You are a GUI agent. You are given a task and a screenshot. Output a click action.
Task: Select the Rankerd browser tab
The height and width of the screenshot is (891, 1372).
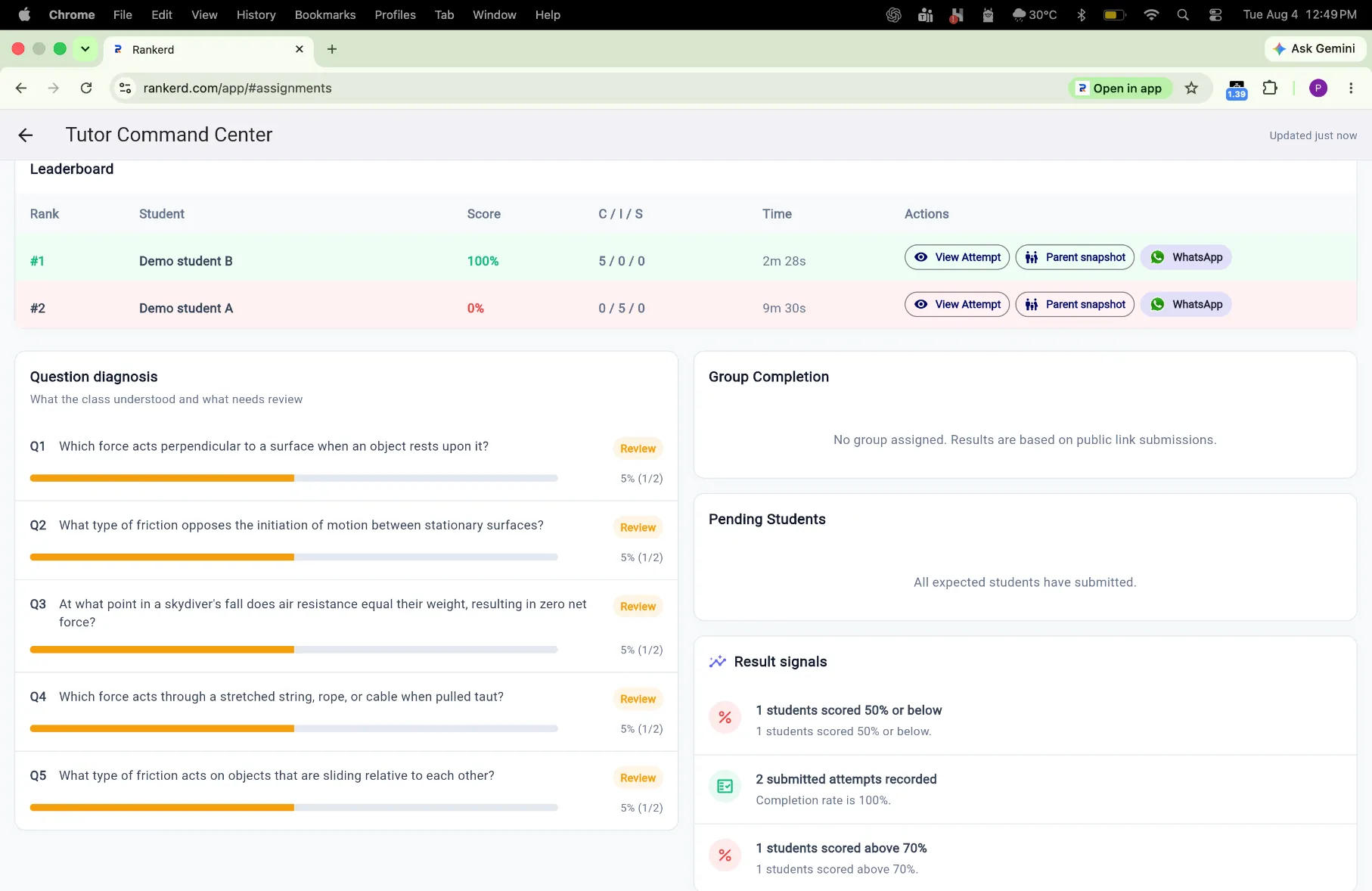pos(208,49)
